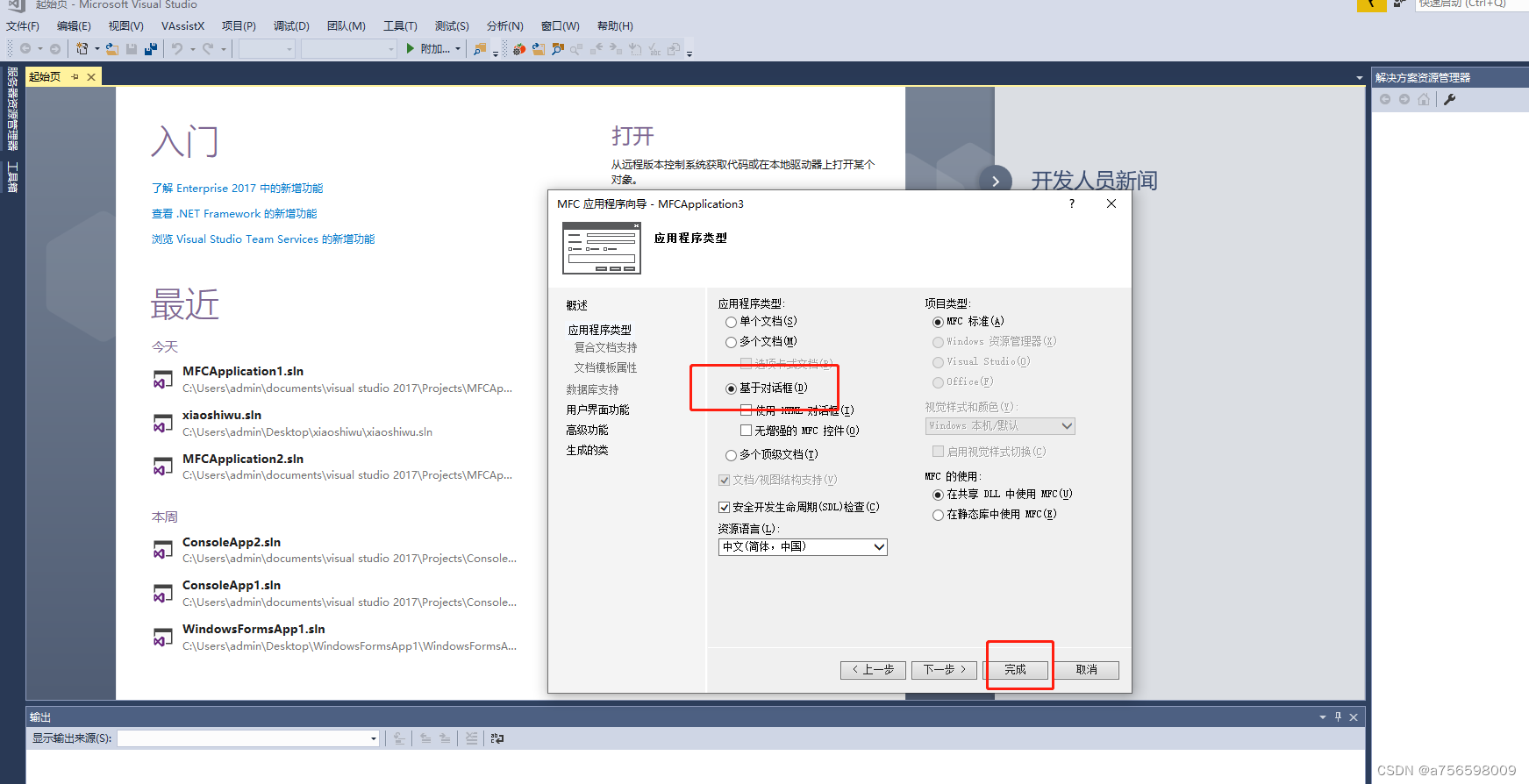Image resolution: width=1529 pixels, height=784 pixels.
Task: Click the circular arrow beside 开发人员新闻
Action: [x=996, y=181]
